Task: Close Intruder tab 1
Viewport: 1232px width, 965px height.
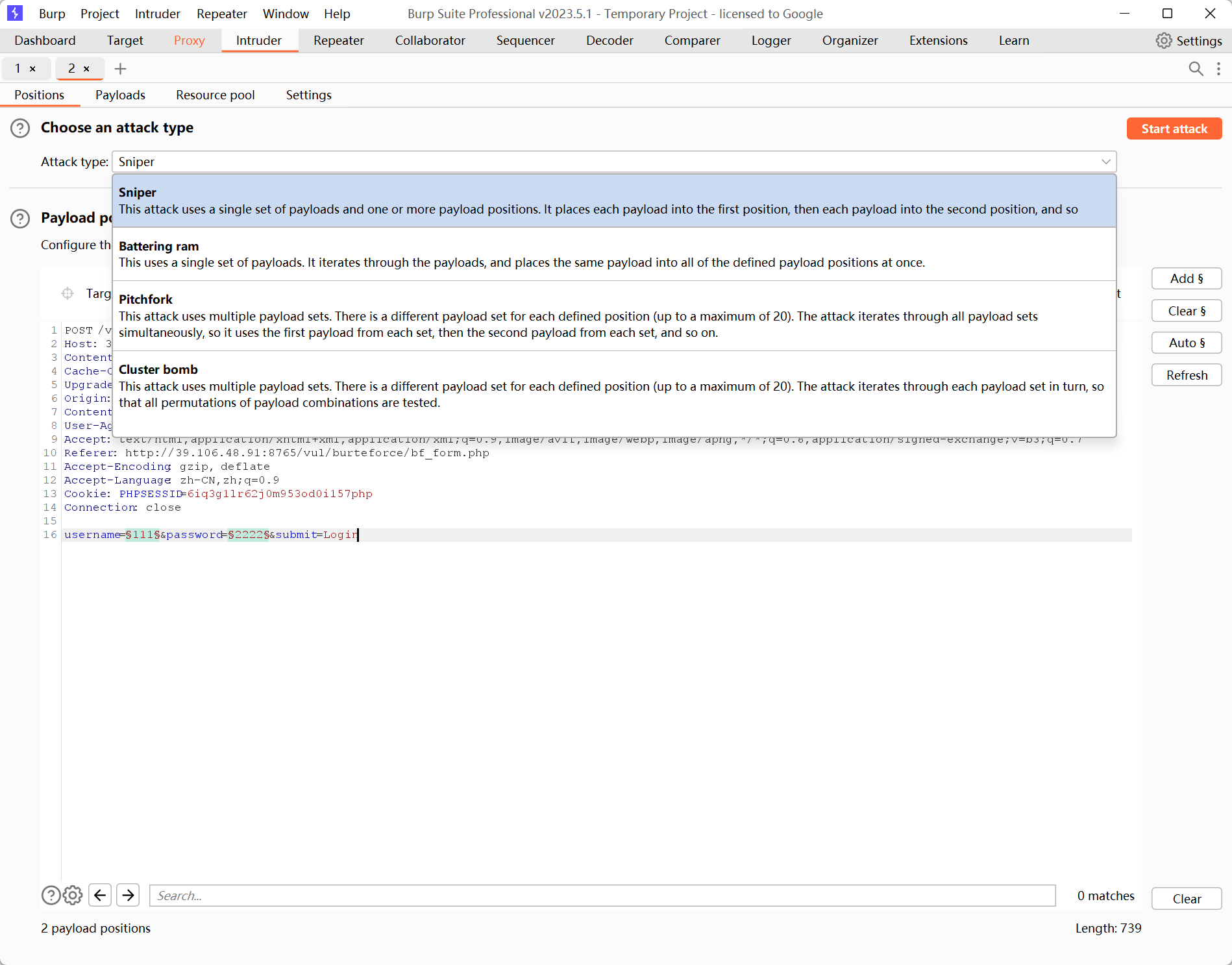Action: pyautogui.click(x=32, y=69)
